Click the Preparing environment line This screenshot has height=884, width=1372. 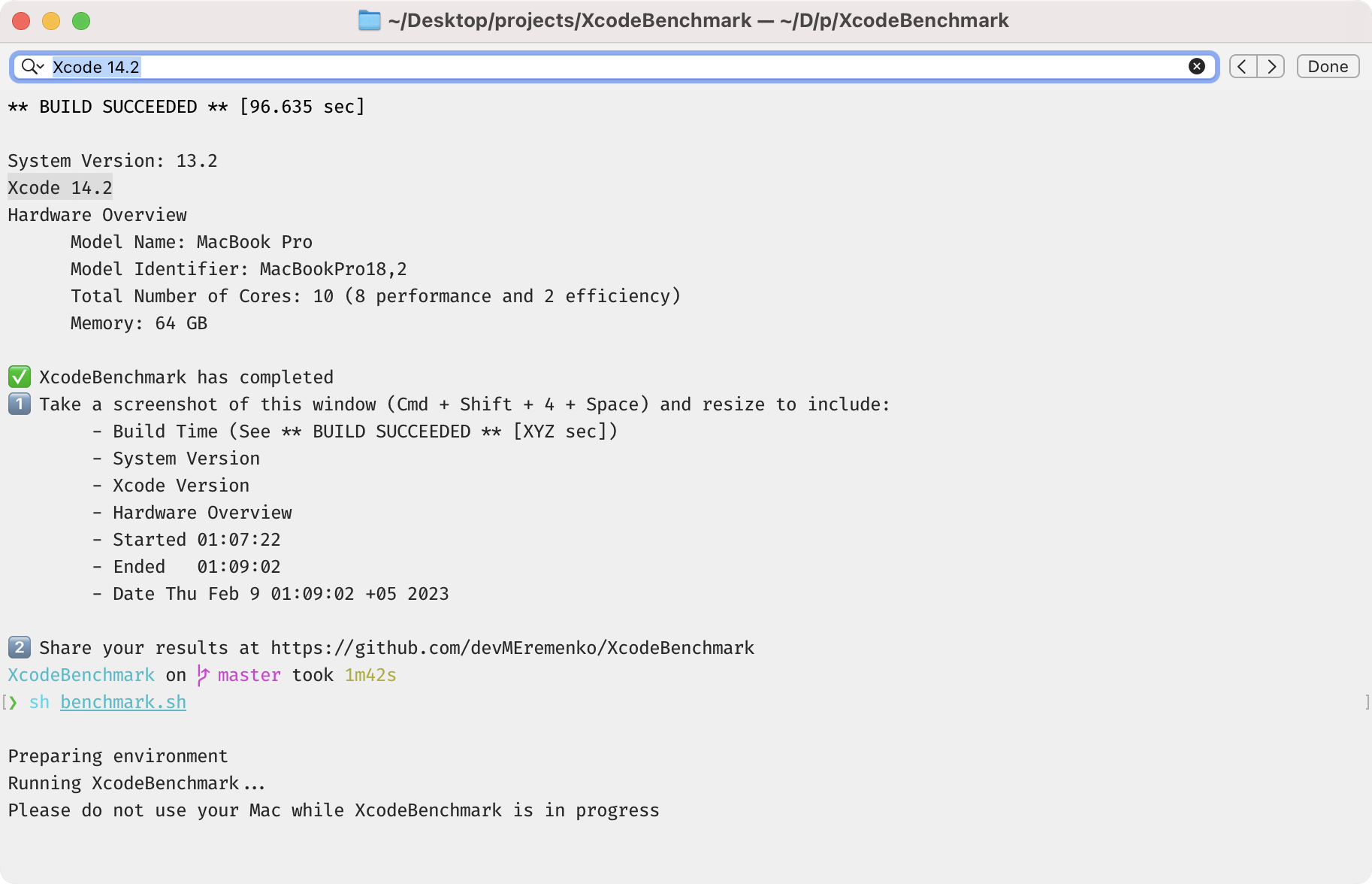pyautogui.click(x=118, y=756)
